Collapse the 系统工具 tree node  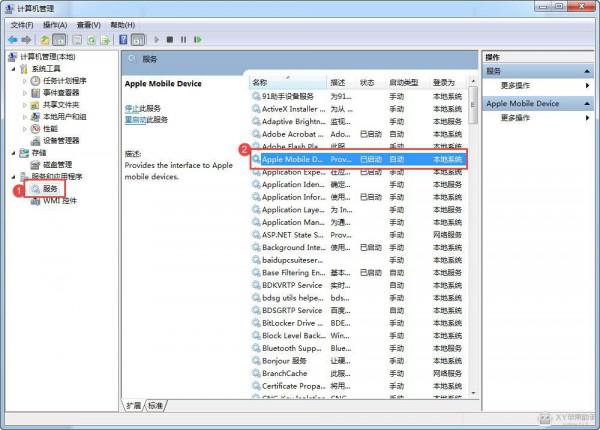[x=13, y=69]
